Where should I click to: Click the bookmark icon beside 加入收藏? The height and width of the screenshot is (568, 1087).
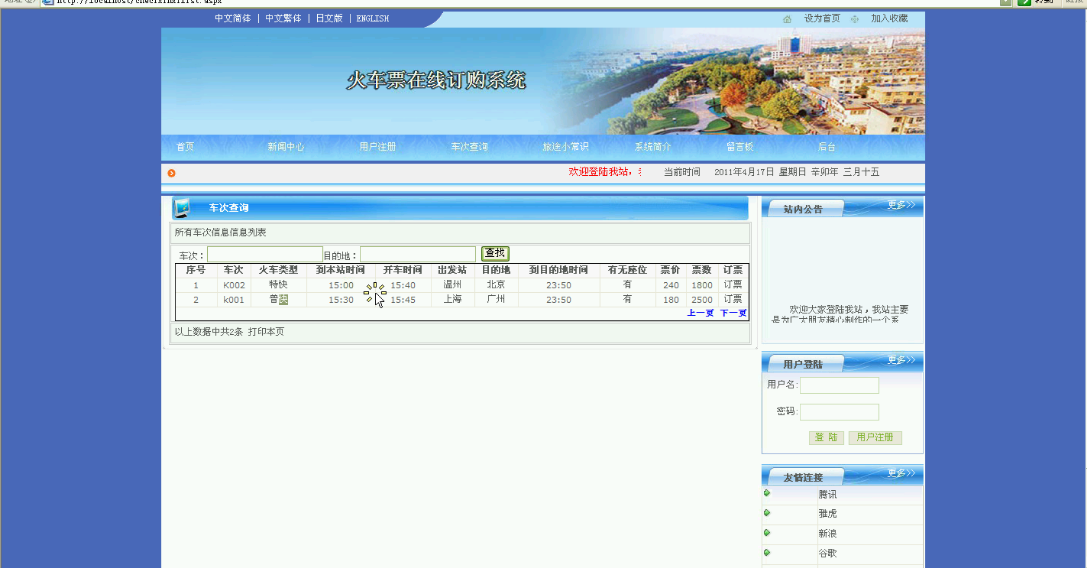[855, 19]
